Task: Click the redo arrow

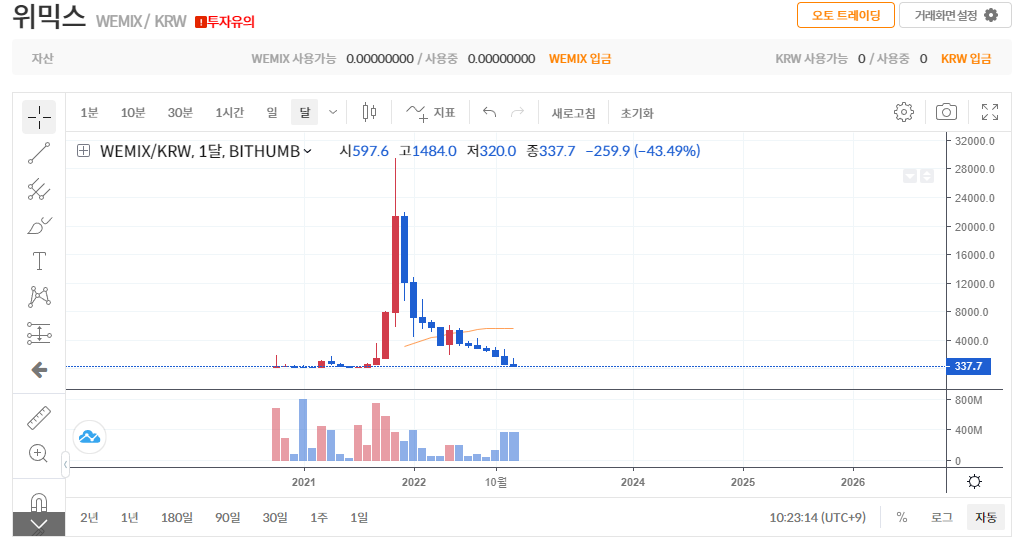Action: point(517,113)
